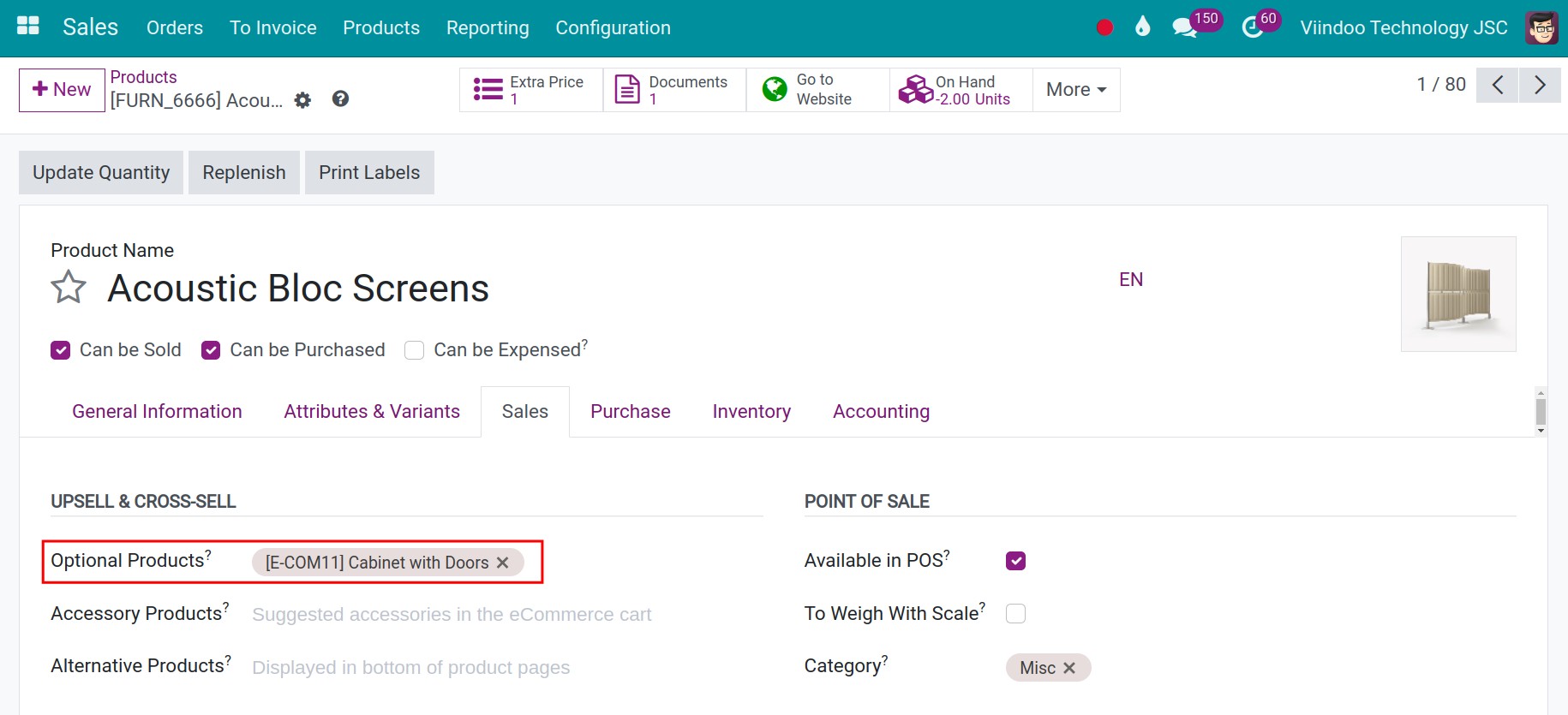Open On Hand units stock button
This screenshot has width=1568, height=715.
point(961,90)
